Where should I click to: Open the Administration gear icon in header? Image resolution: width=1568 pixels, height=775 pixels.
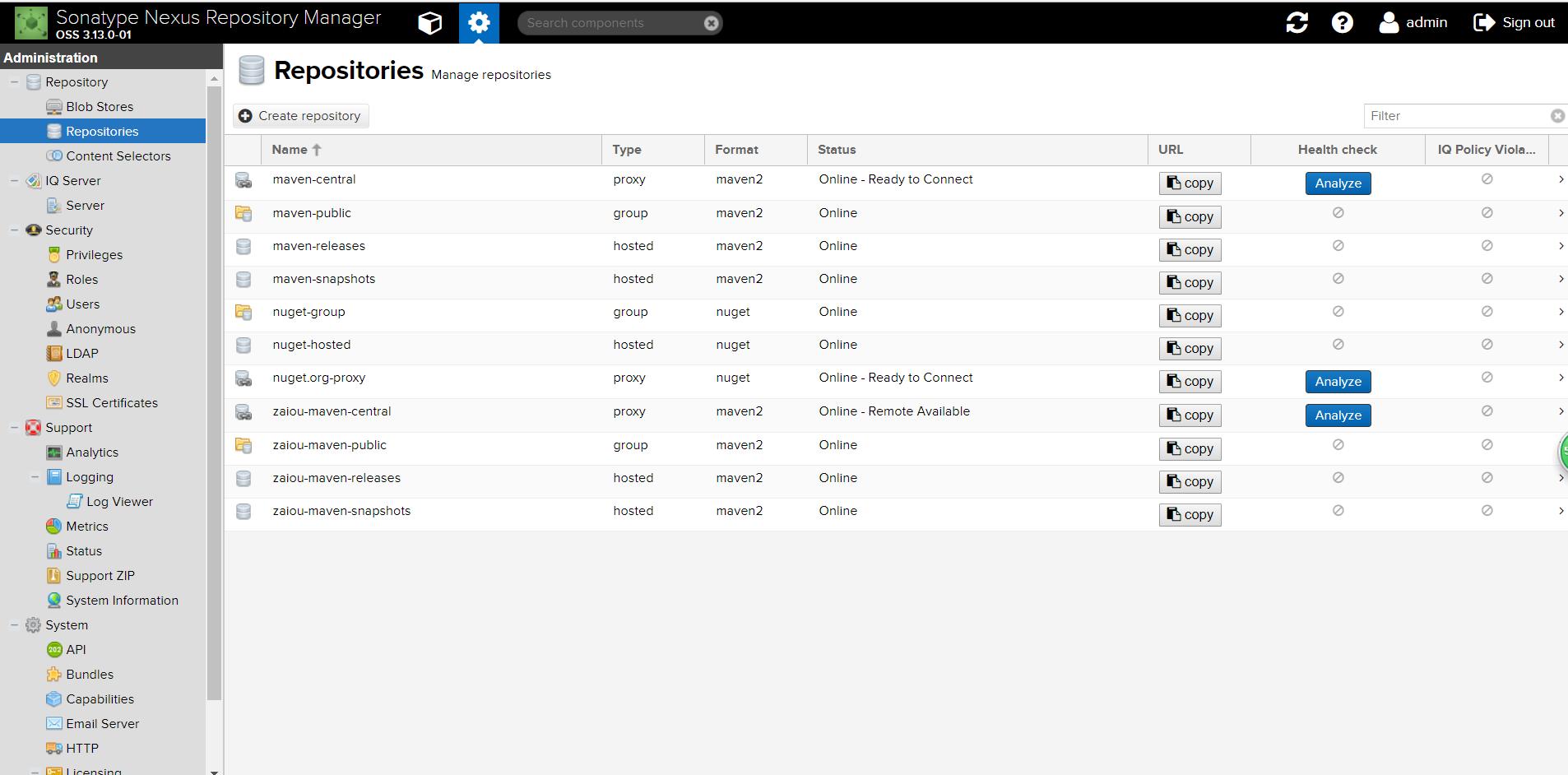click(x=479, y=22)
